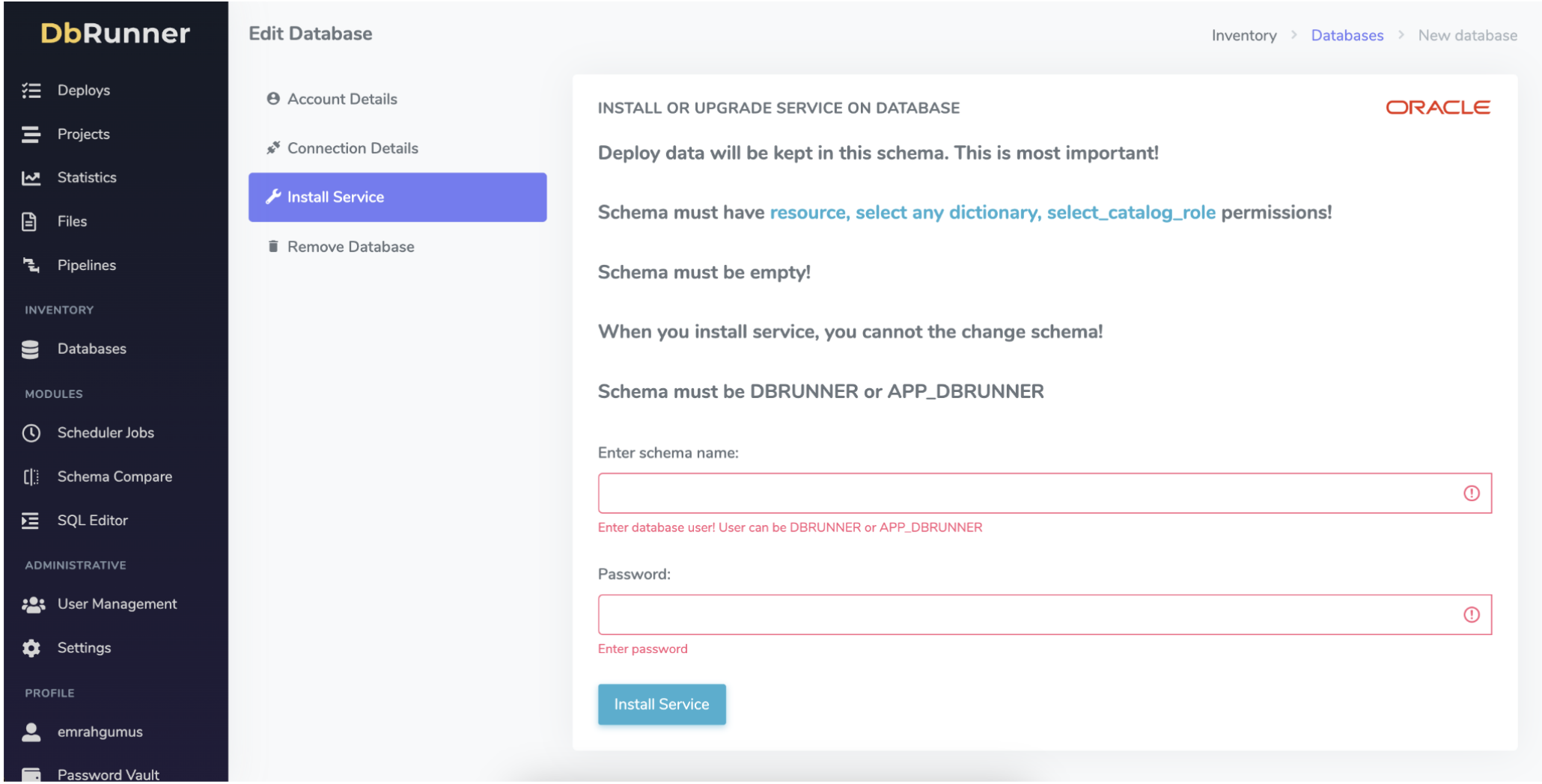
Task: Click the SQL Editor icon
Action: [x=31, y=521]
